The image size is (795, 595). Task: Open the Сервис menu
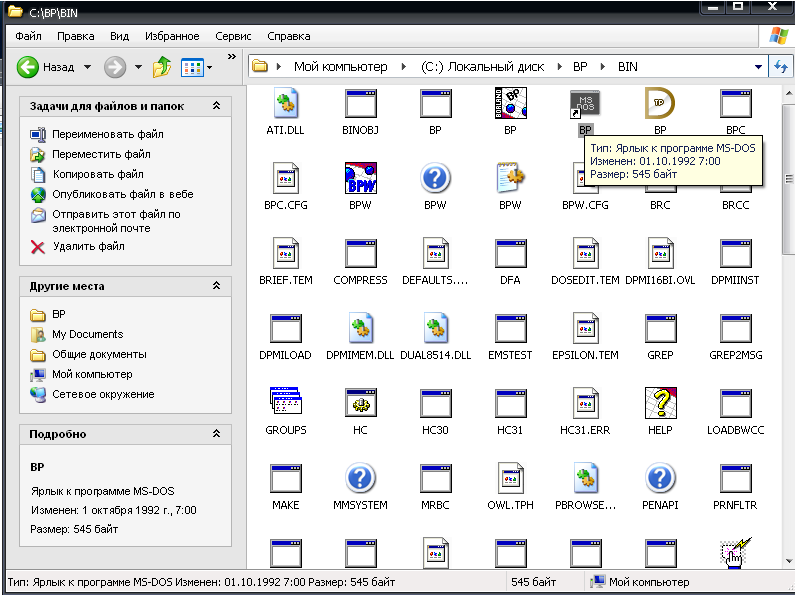pos(233,36)
